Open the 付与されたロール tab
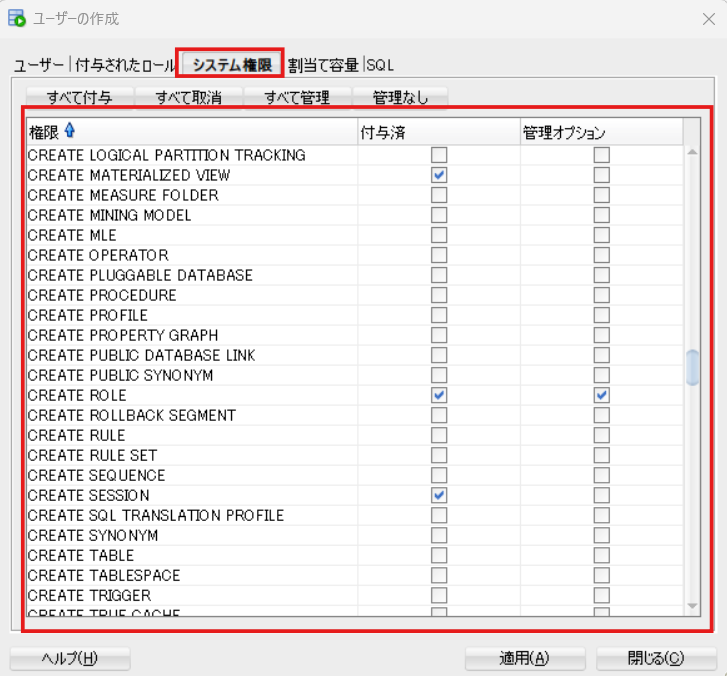The image size is (727, 676). (x=125, y=65)
